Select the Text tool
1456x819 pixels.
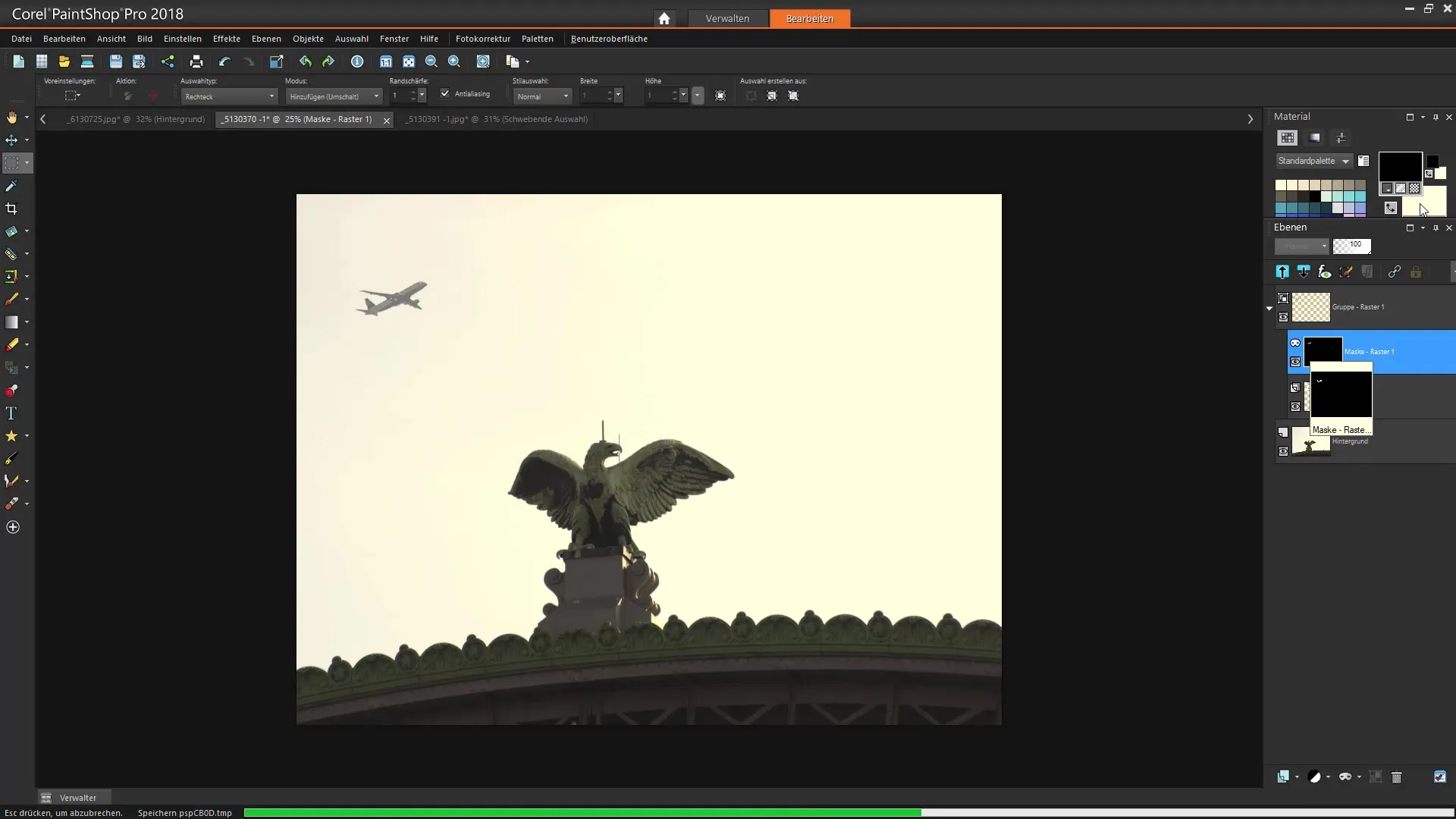point(11,413)
